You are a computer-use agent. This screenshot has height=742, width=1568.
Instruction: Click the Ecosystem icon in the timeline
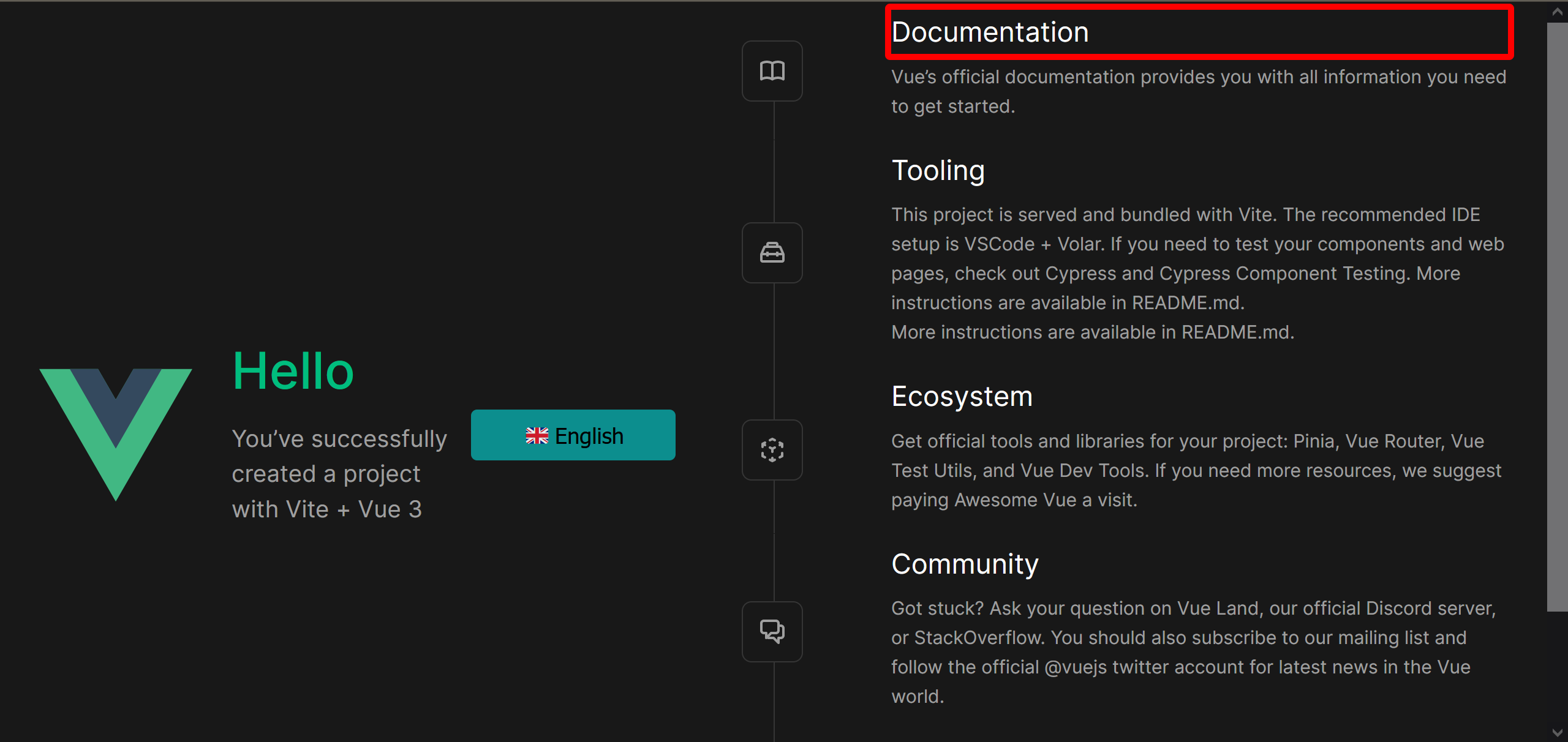tap(772, 450)
